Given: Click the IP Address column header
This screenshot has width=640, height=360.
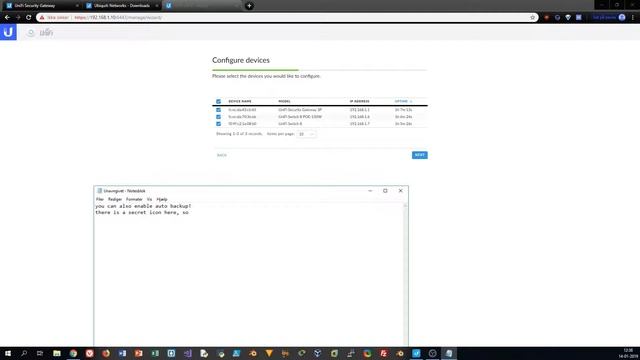Looking at the screenshot, I should [x=360, y=101].
